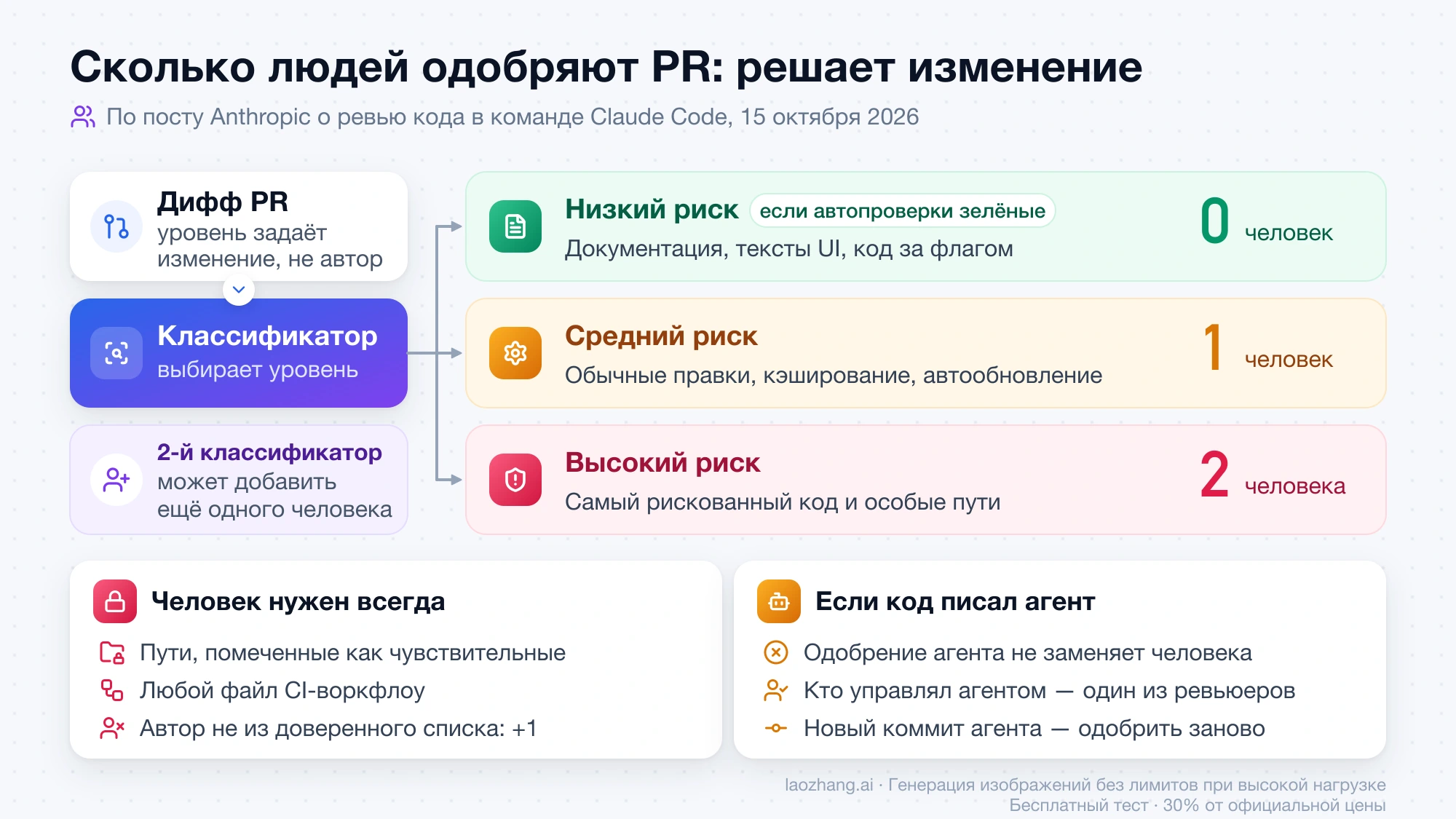Image resolution: width=1456 pixels, height=819 pixels.
Task: Click 'Любой файл CI-воркфлоу' line
Action: (x=282, y=691)
